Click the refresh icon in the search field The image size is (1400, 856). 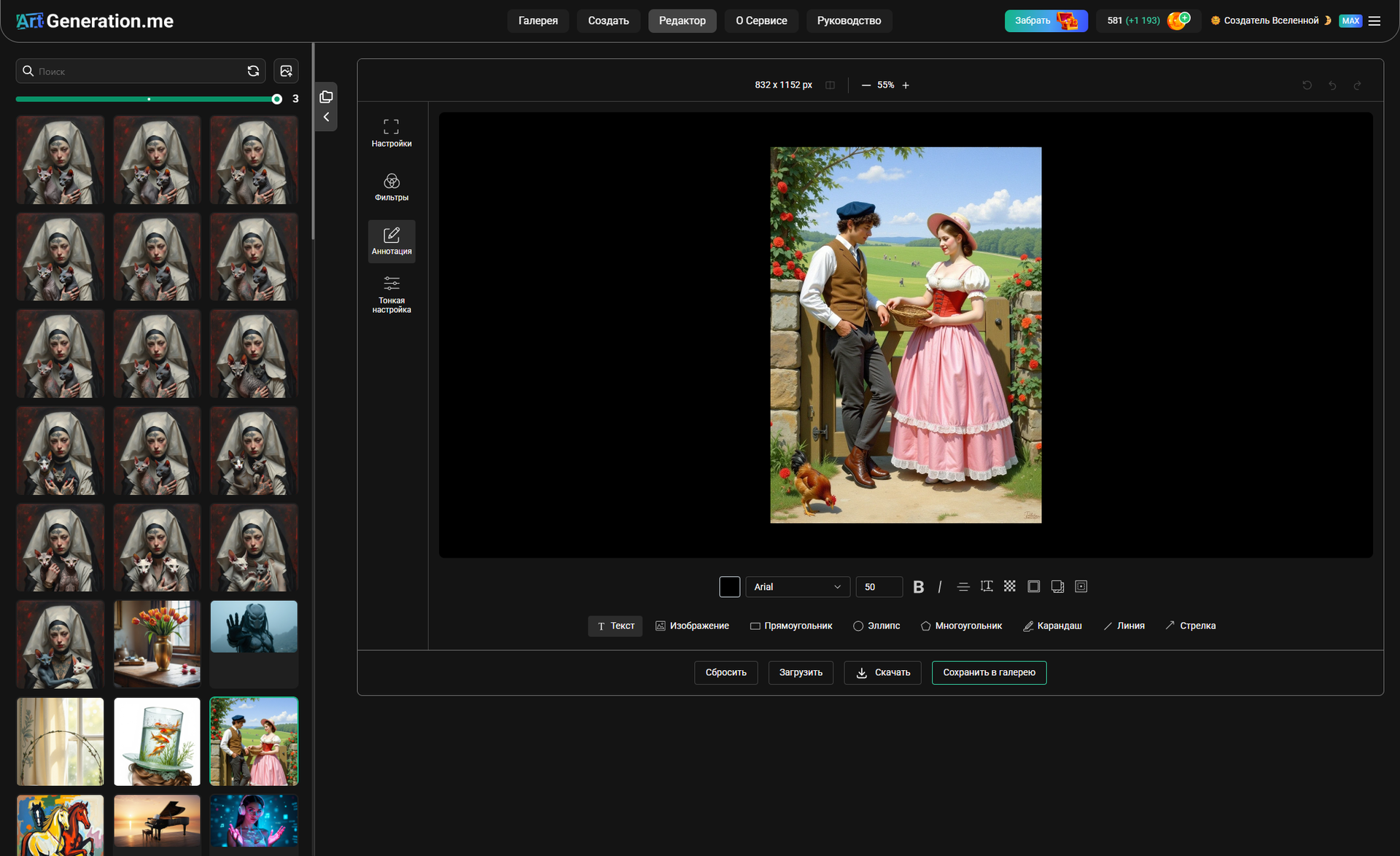253,71
